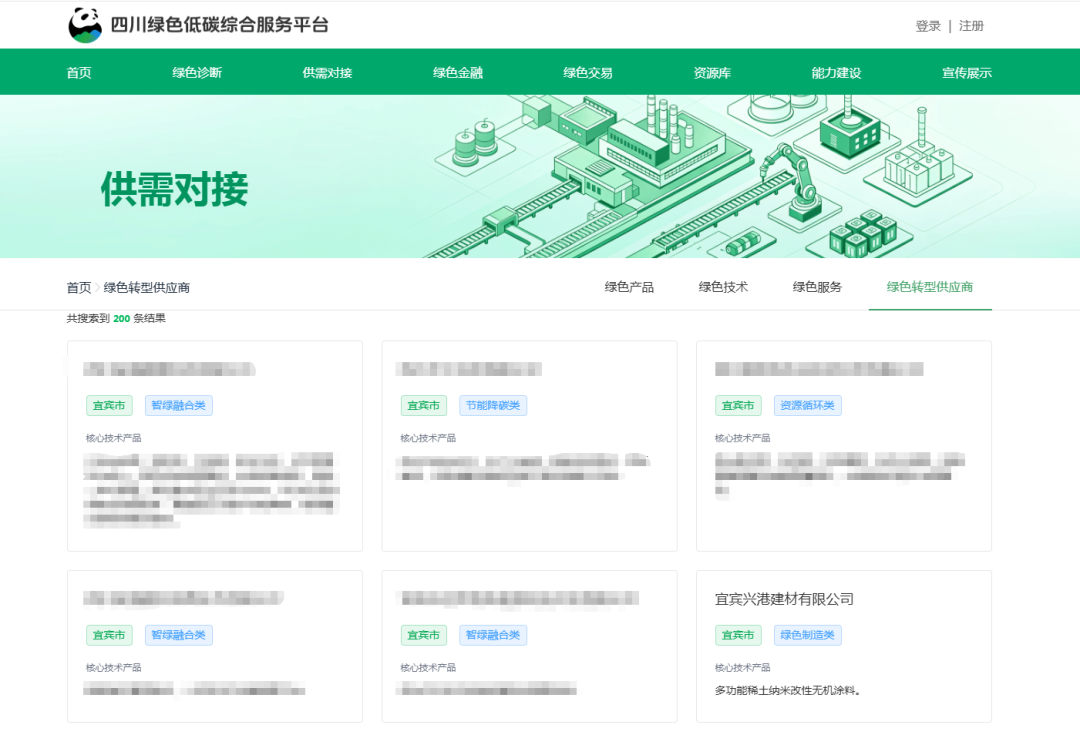Switch to the 绿色技术 tab
This screenshot has width=1080, height=735.
(x=723, y=287)
